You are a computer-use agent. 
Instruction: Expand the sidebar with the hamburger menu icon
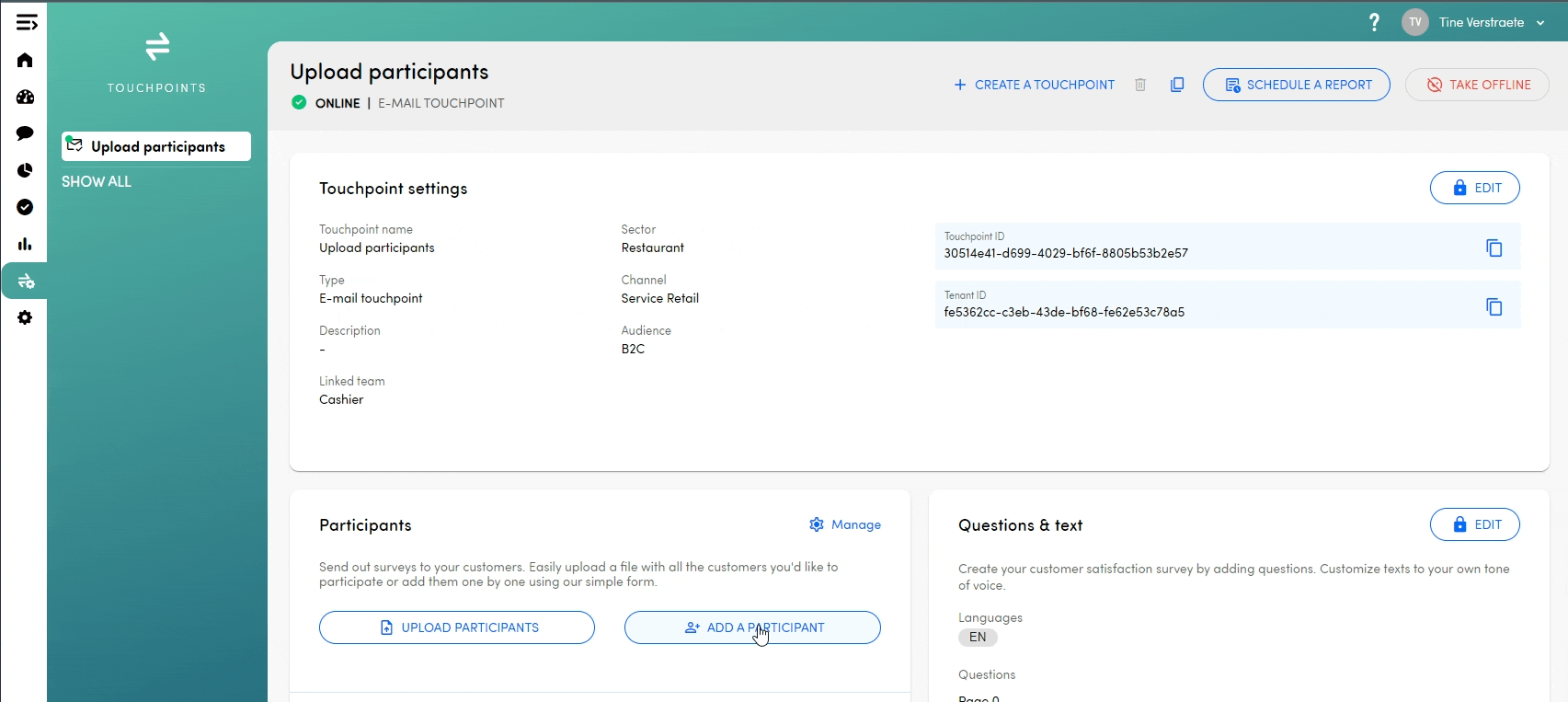pyautogui.click(x=26, y=22)
